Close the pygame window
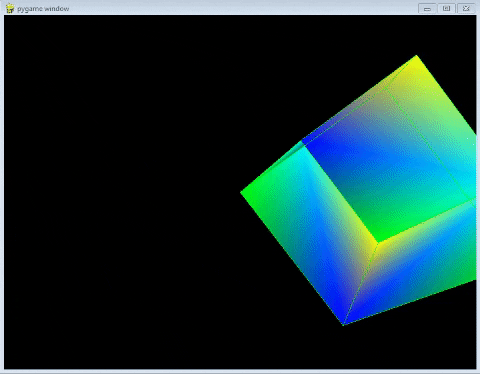480x374 pixels. pos(466,9)
